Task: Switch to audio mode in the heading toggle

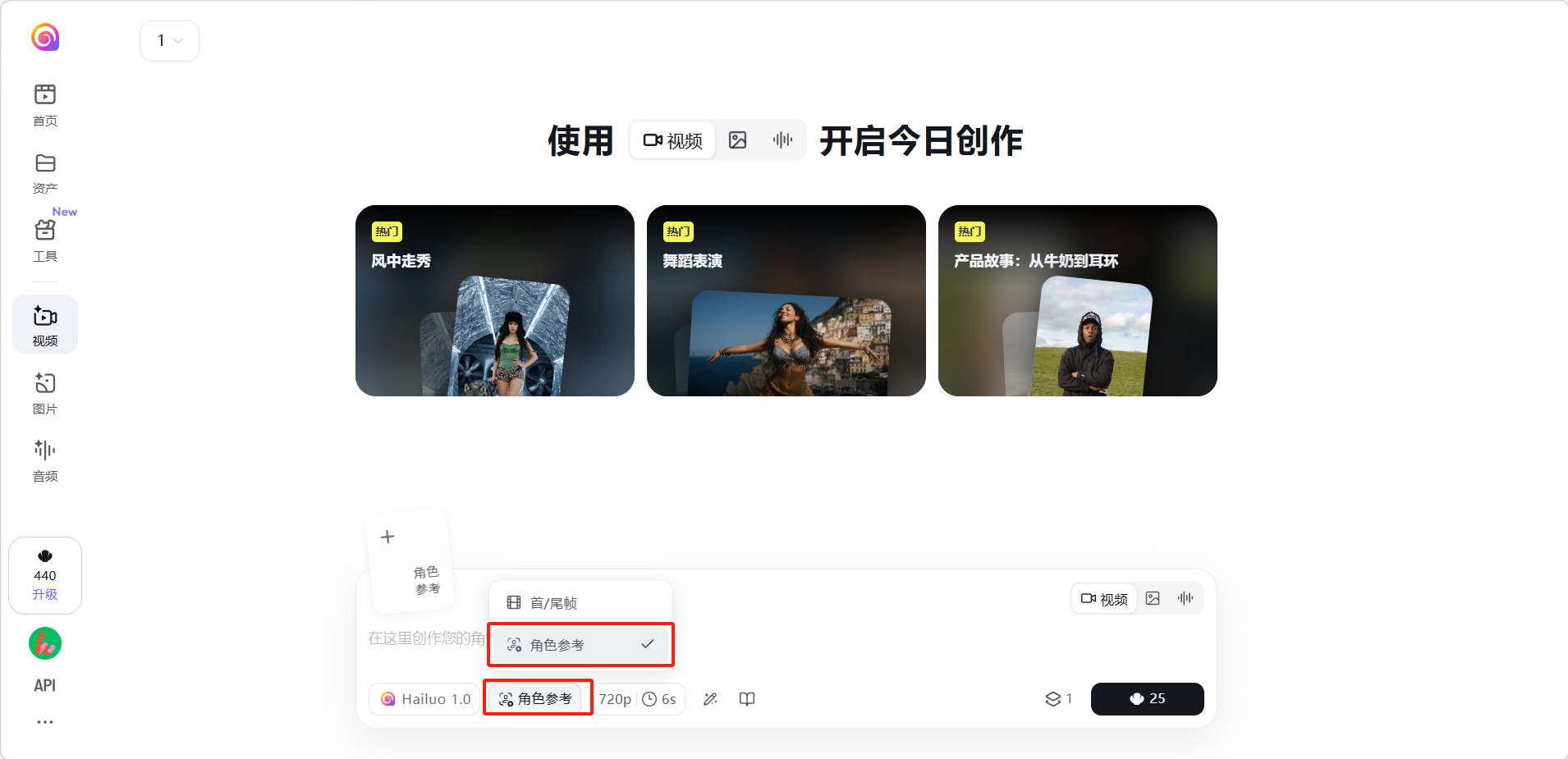Action: point(782,140)
